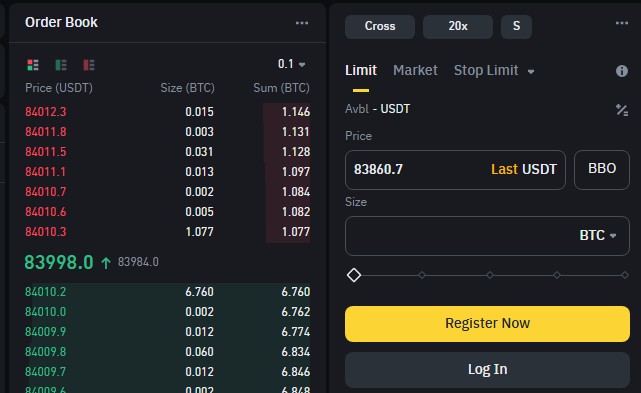
Task: Click sum 6.846 in the 84009.7 row
Action: 296,372
